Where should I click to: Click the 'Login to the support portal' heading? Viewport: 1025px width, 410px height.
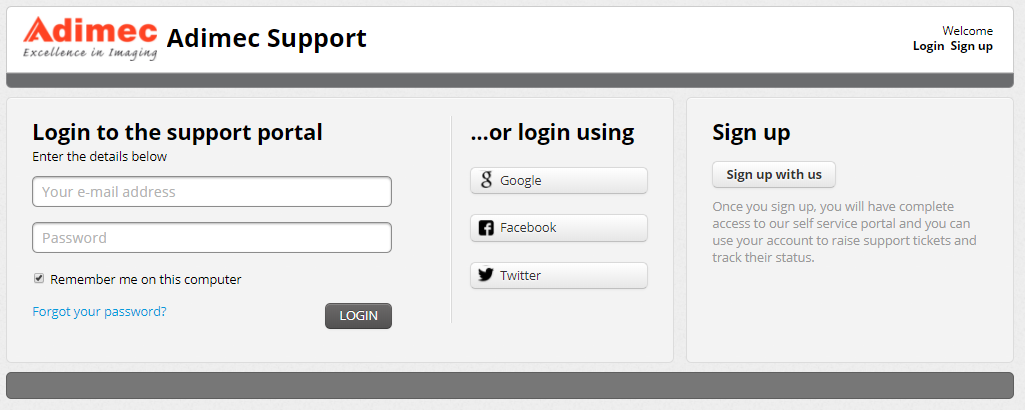tap(177, 132)
